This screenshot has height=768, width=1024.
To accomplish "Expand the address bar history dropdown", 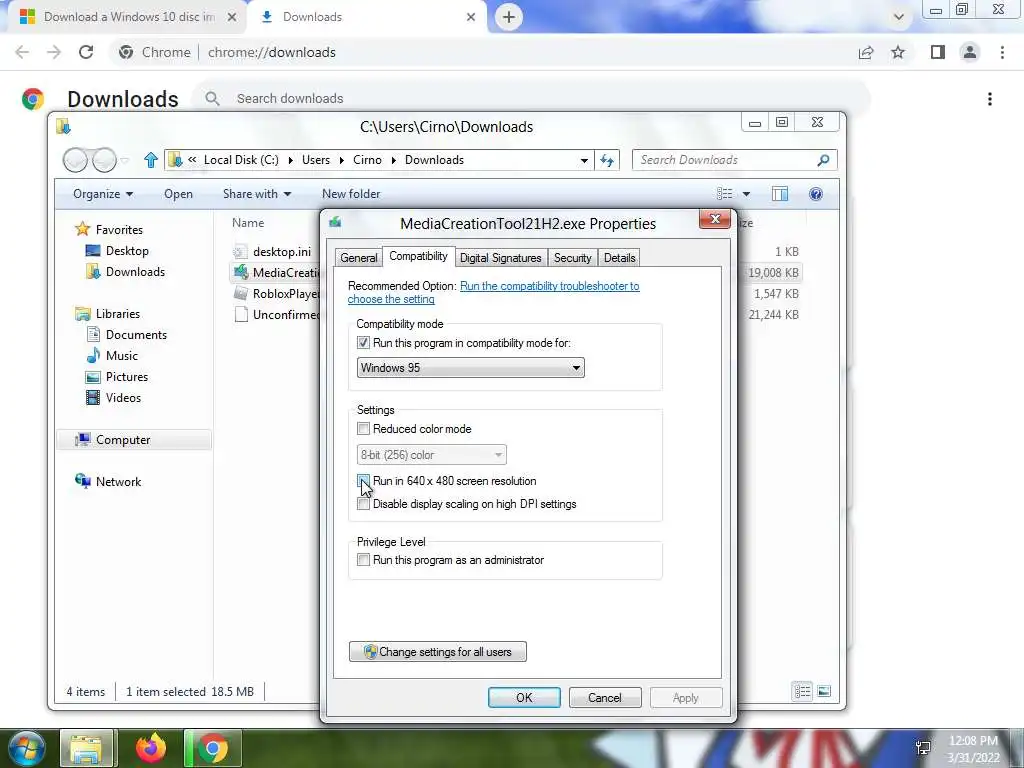I will (584, 160).
